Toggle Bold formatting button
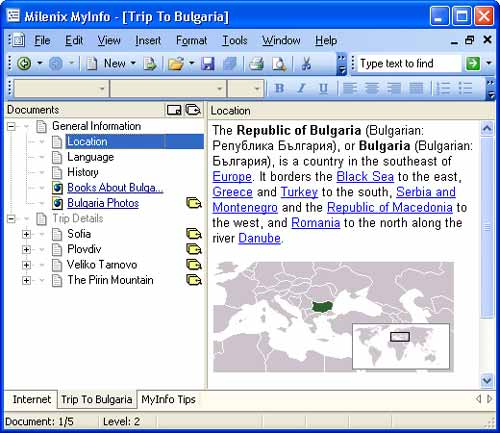Image resolution: width=500 pixels, height=433 pixels. point(279,88)
